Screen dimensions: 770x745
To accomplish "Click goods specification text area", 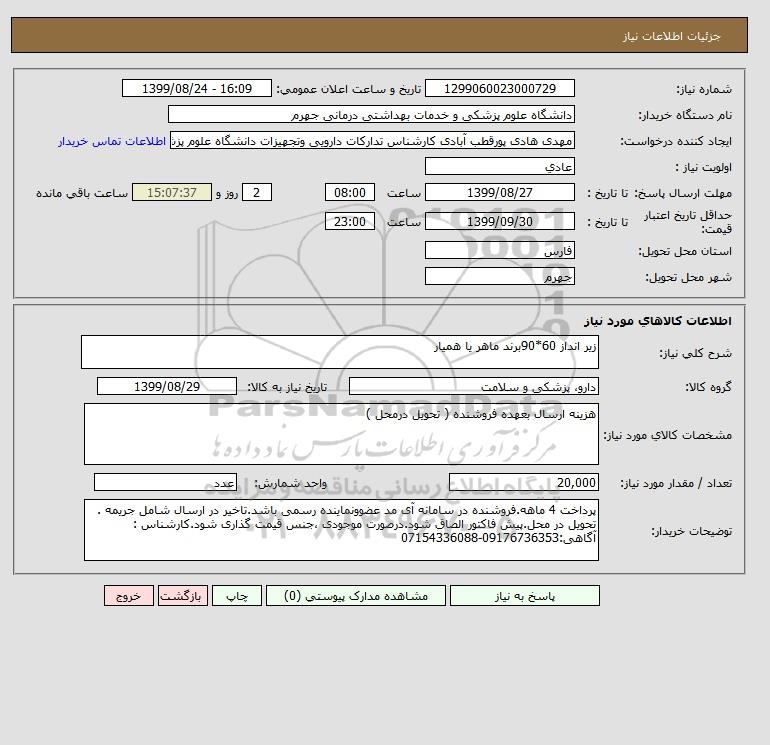I will pos(341,434).
